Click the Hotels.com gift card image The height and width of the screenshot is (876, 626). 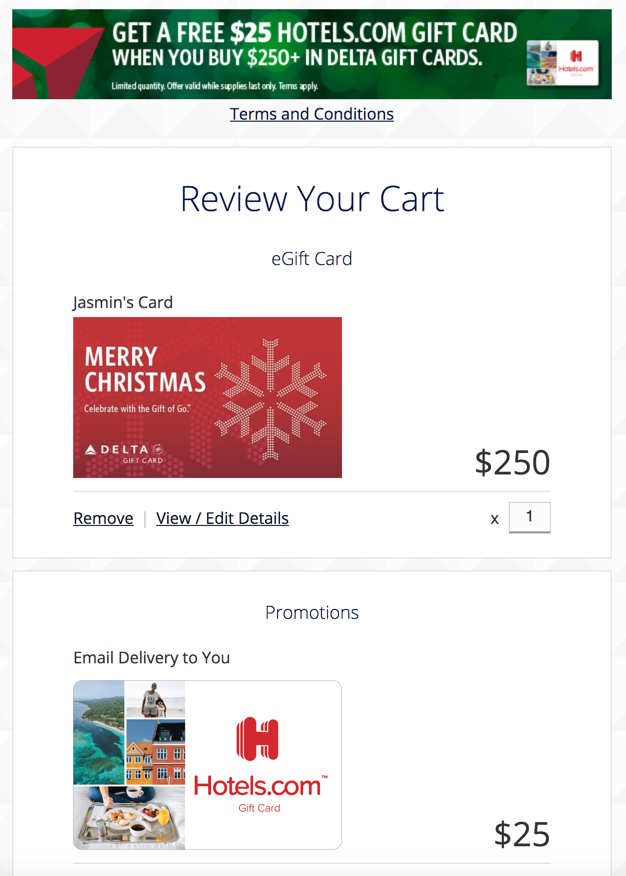[x=207, y=765]
